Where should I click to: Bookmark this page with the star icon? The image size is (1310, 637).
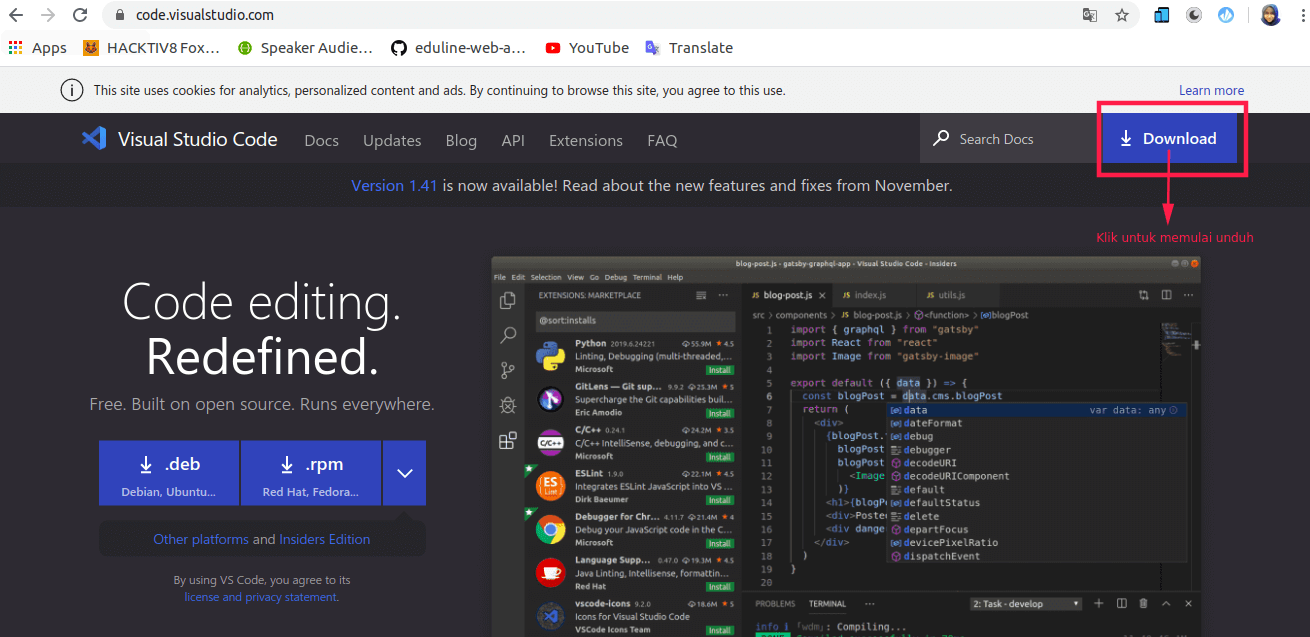coord(1122,15)
